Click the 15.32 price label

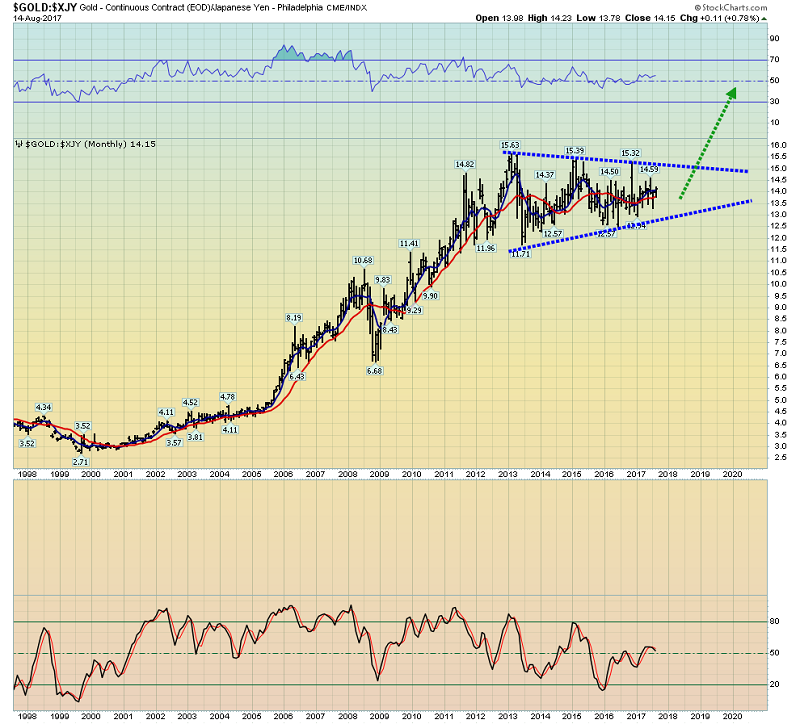(630, 153)
